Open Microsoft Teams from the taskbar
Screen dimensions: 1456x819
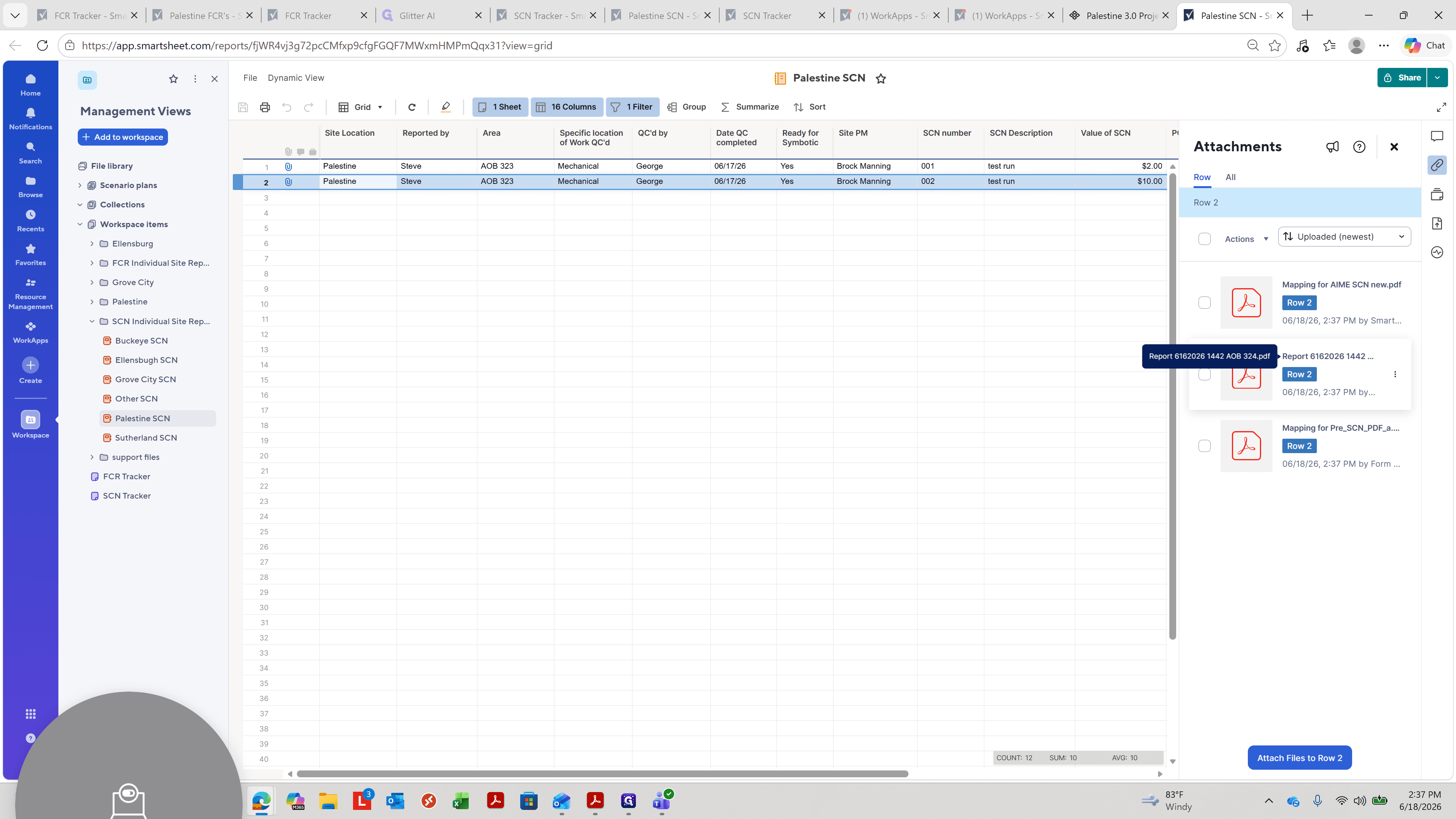[661, 801]
